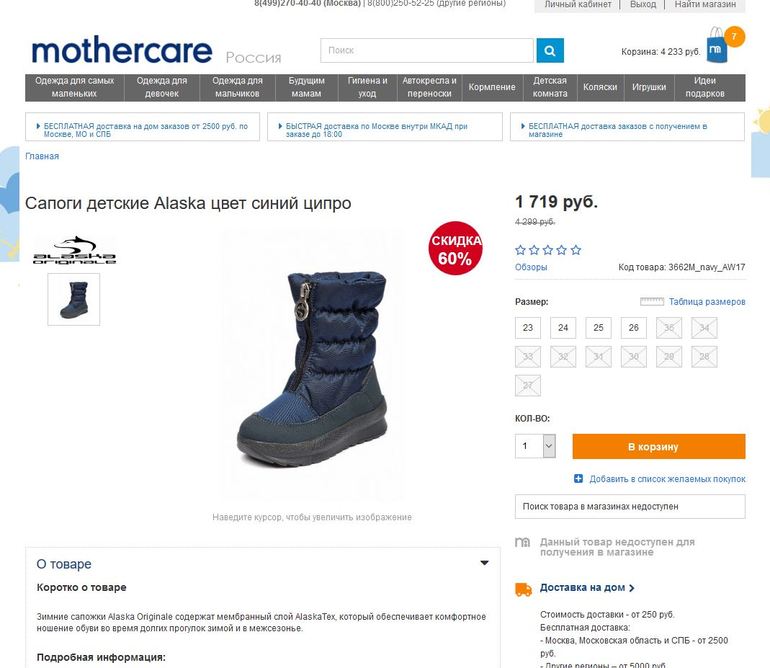
Task: Select the blue boot thumbnail image
Action: [x=74, y=299]
